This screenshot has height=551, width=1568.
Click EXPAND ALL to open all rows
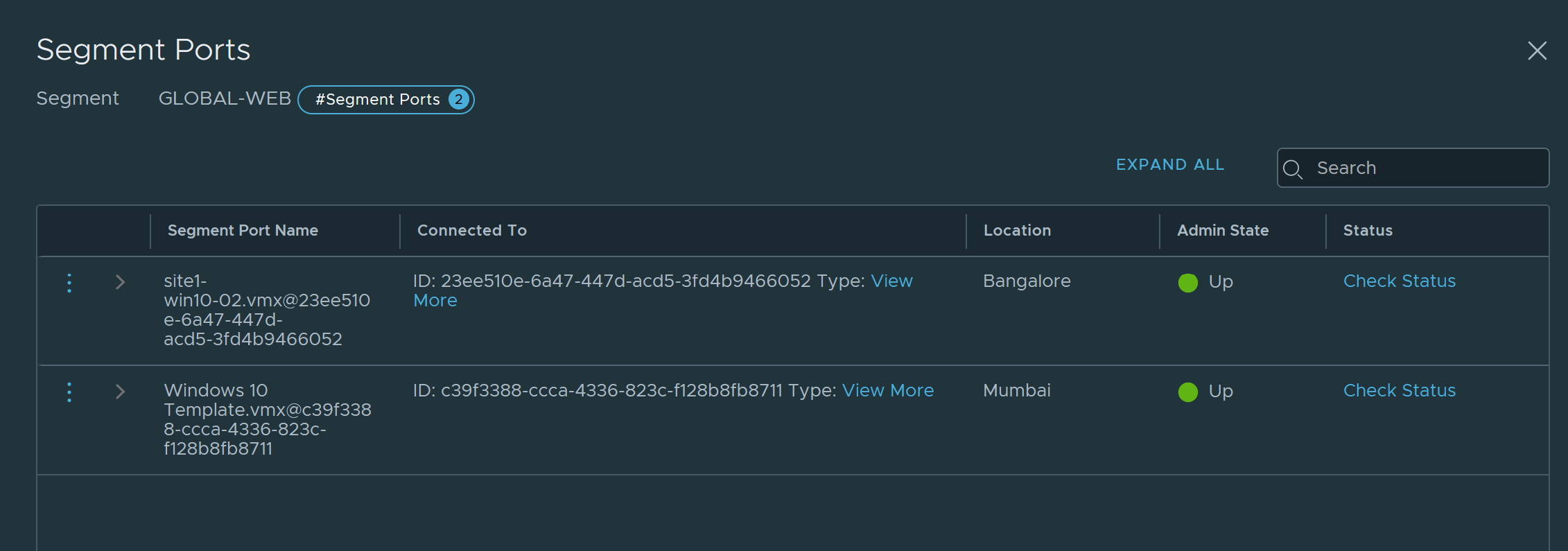pyautogui.click(x=1169, y=165)
